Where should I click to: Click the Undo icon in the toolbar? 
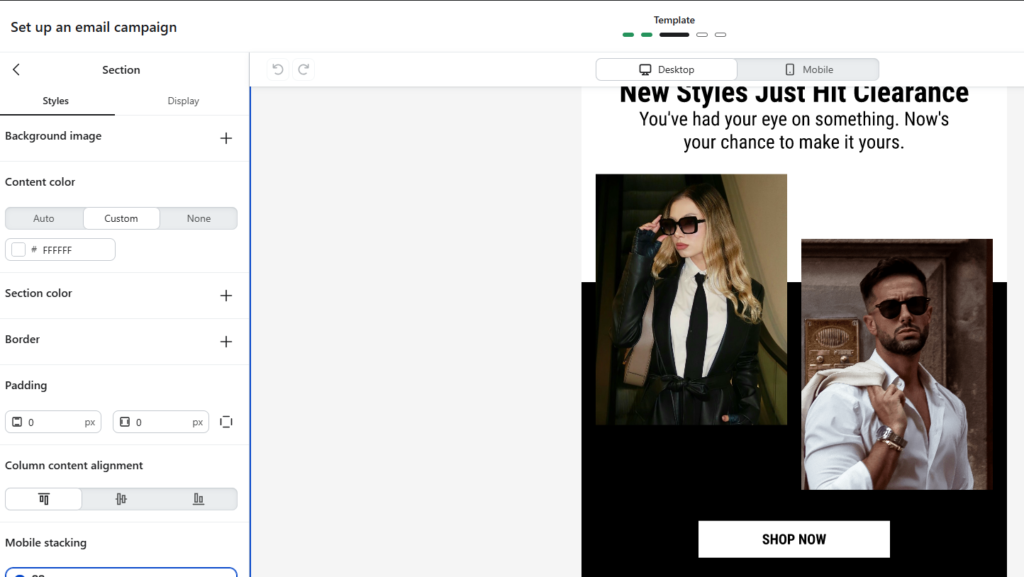point(277,69)
